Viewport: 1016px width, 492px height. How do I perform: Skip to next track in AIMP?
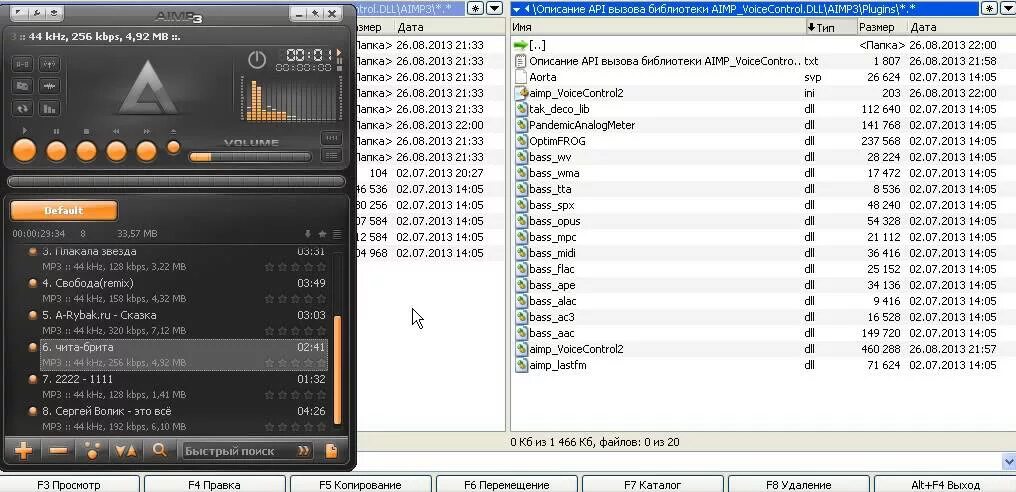(x=146, y=151)
